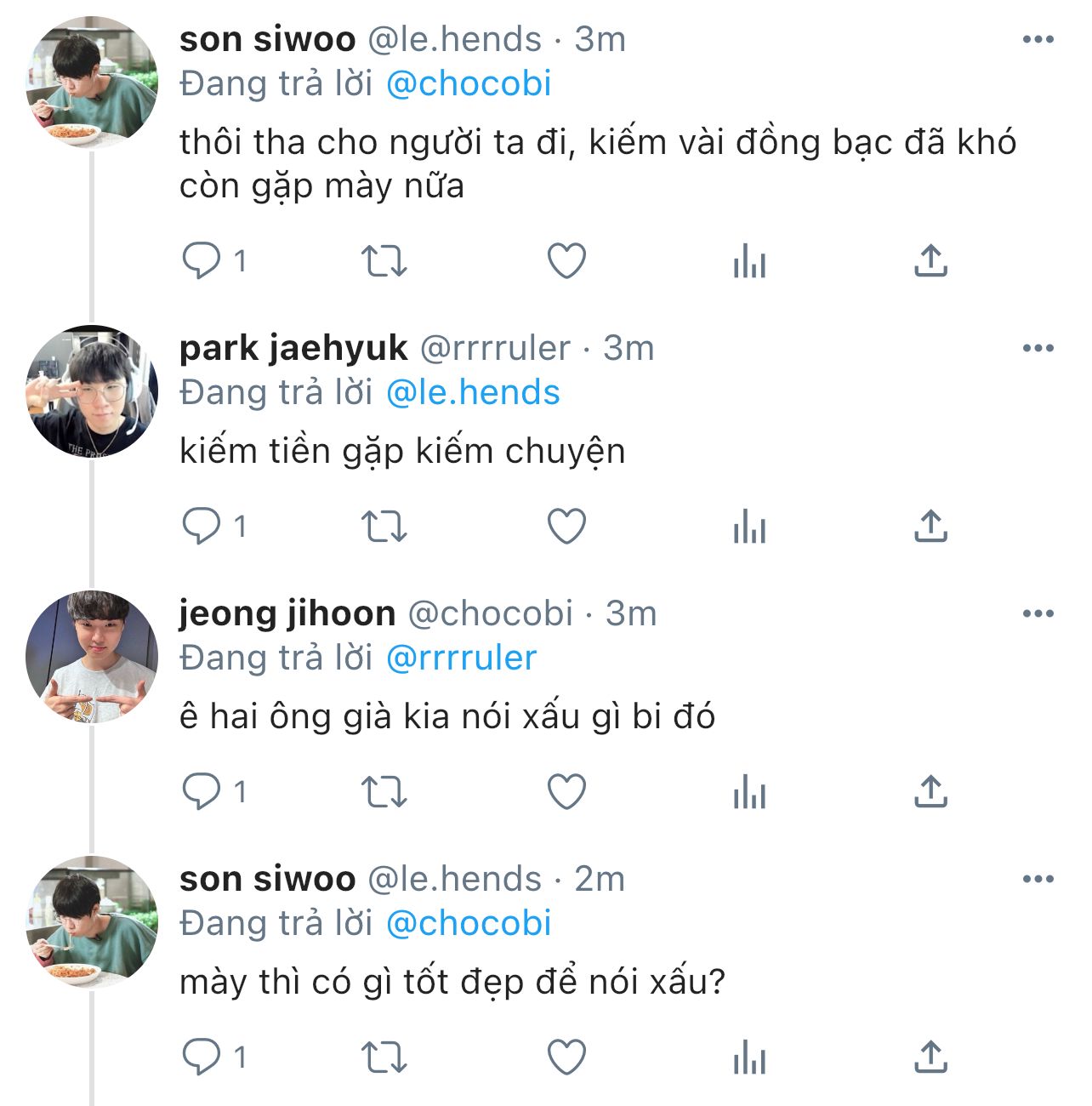
Task: Share son siwoo's first tweet
Action: (x=930, y=261)
